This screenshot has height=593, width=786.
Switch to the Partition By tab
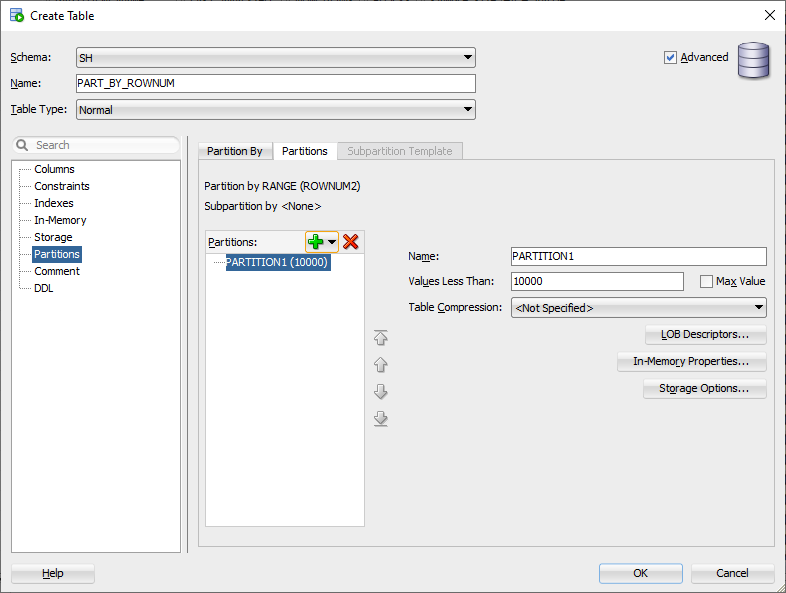235,151
